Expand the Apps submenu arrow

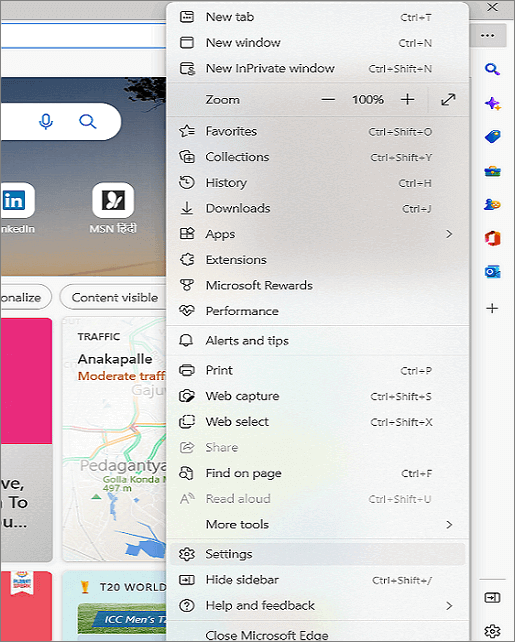pyautogui.click(x=449, y=234)
